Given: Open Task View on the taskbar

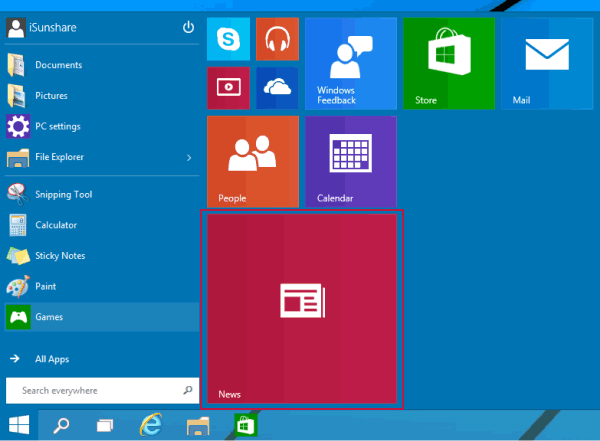Looking at the screenshot, I should [x=105, y=425].
